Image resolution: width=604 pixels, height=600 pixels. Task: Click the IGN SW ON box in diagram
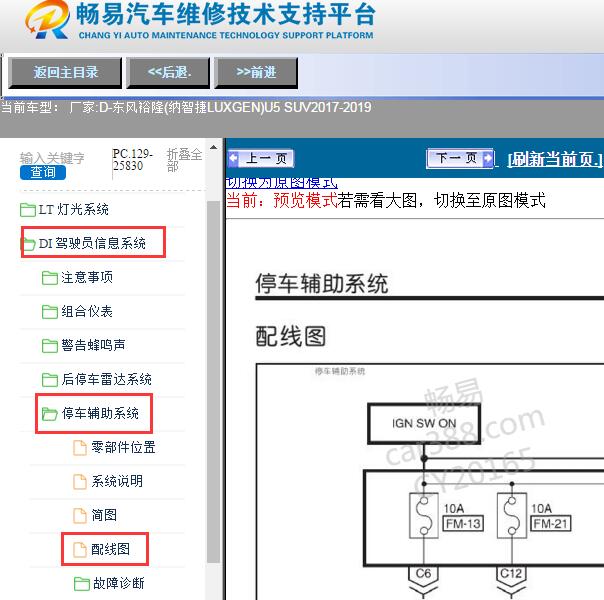424,423
